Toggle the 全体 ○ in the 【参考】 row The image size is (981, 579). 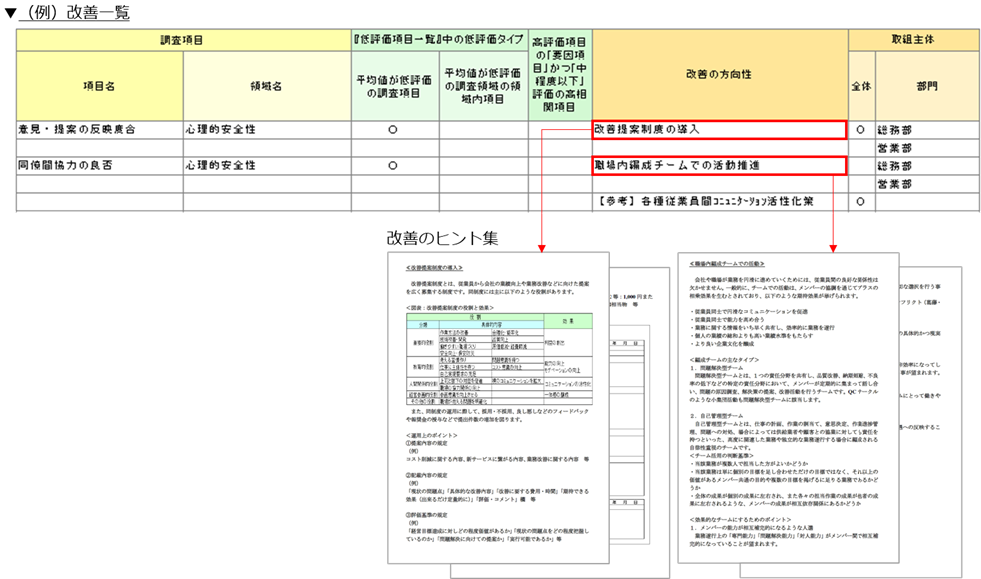tap(860, 201)
